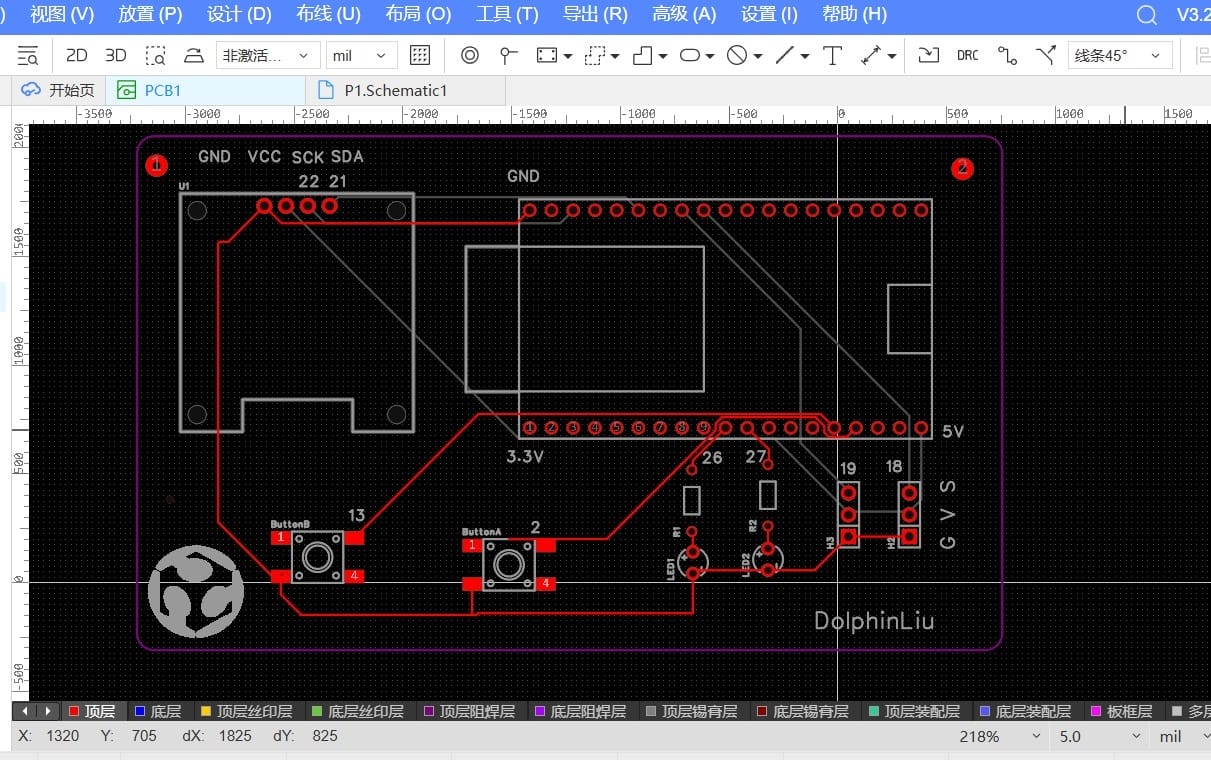Select the line drawing tool
Image resolution: width=1211 pixels, height=760 pixels.
pos(786,56)
